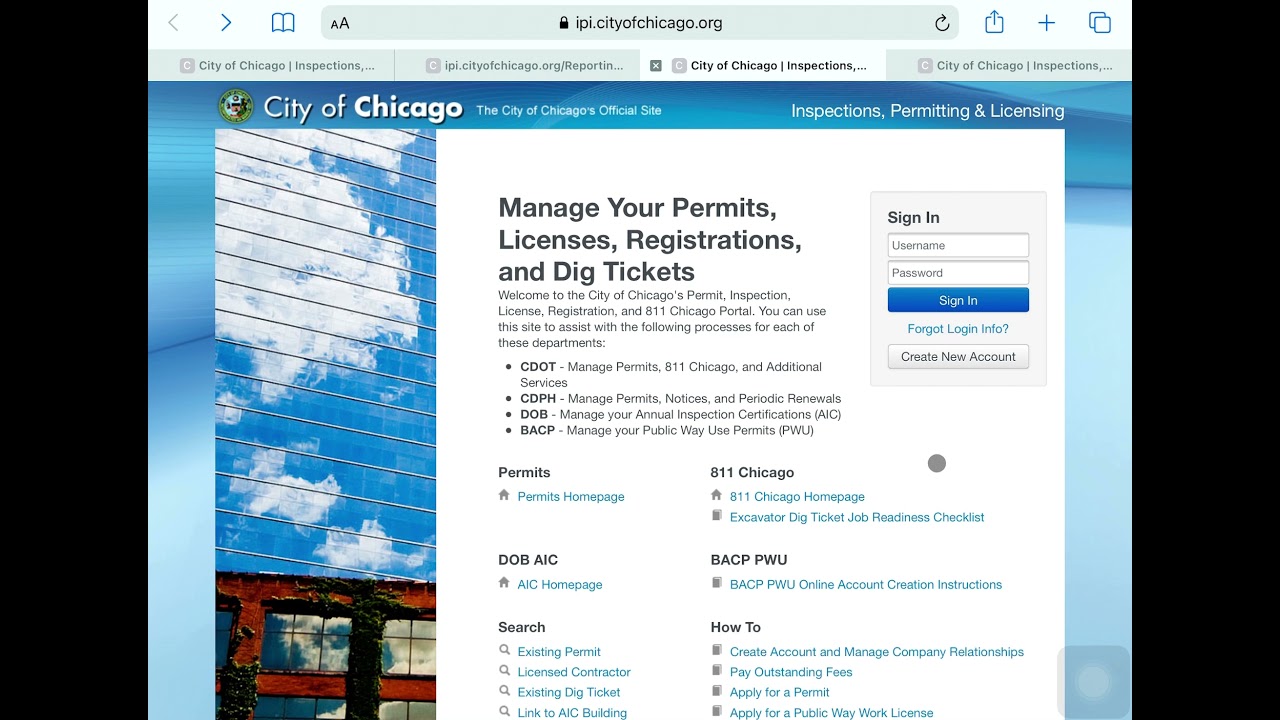Focus the Password field
This screenshot has width=1280, height=720.
pyautogui.click(x=958, y=273)
